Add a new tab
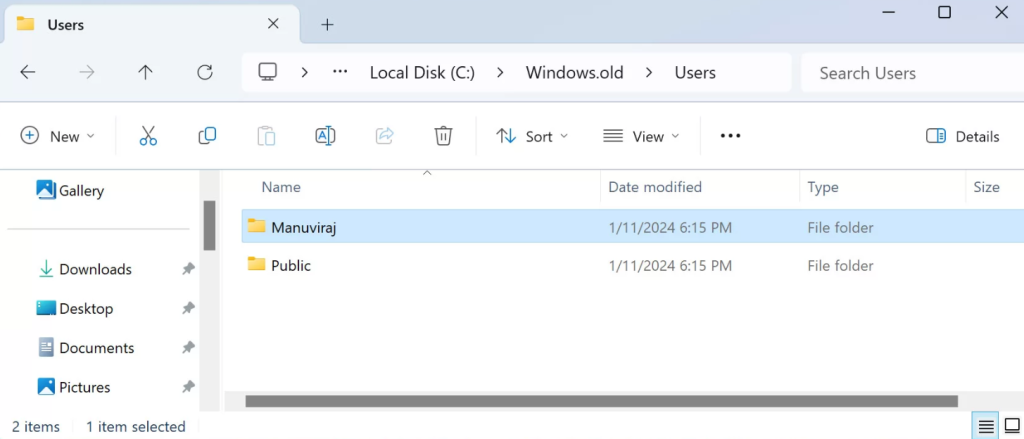The width and height of the screenshot is (1024, 439). [327, 25]
